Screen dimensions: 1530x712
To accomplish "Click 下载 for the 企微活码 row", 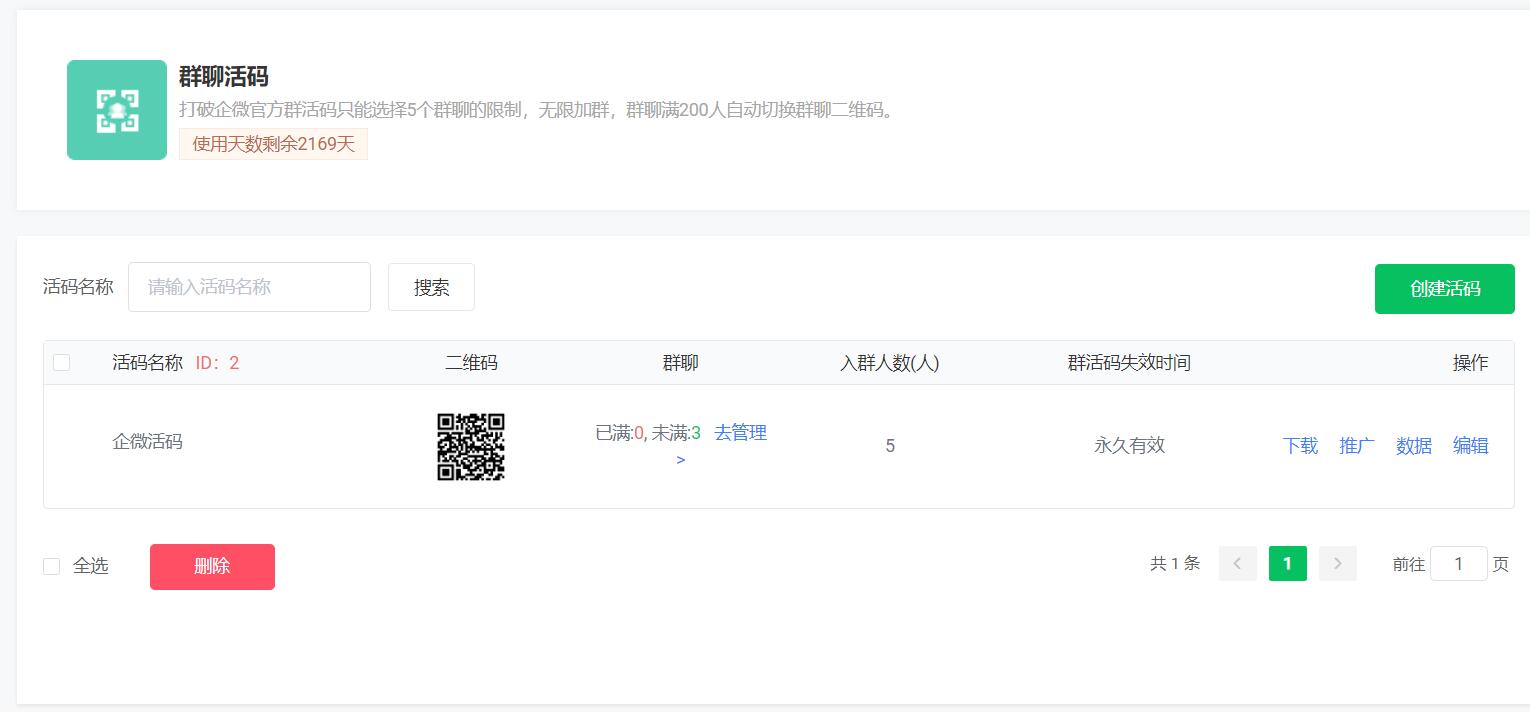I will (1300, 446).
